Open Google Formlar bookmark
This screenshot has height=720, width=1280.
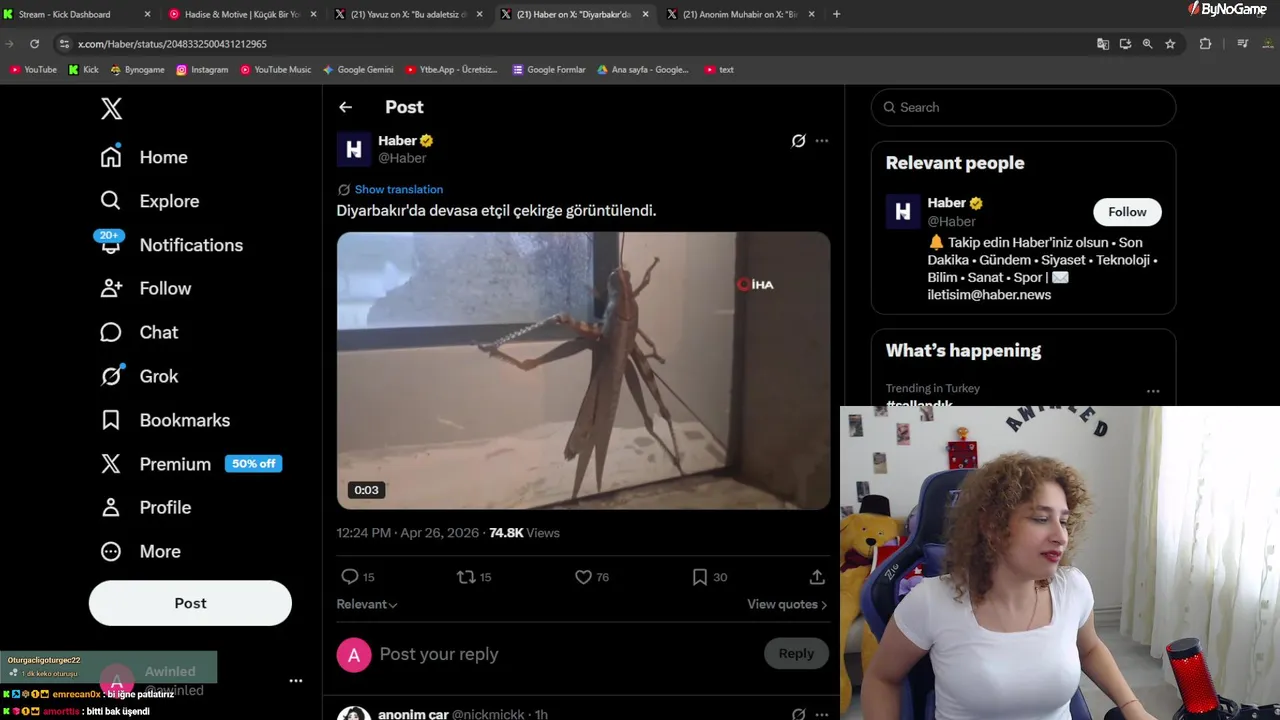[x=549, y=70]
